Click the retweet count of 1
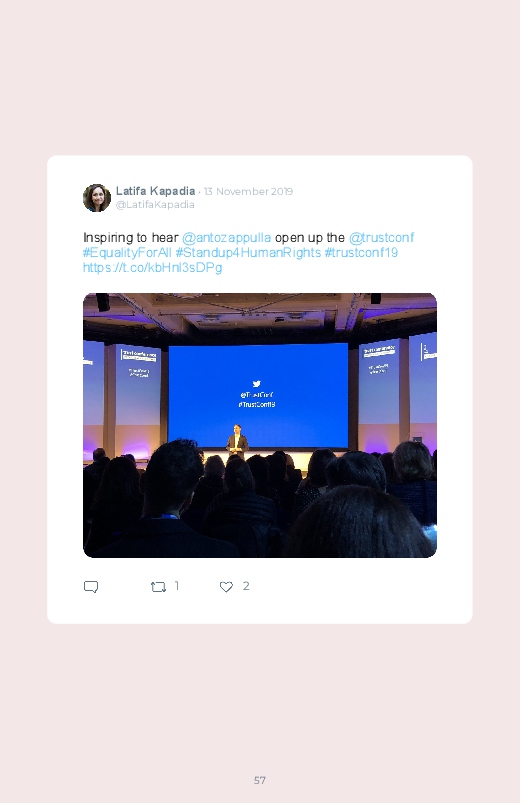Screen dimensions: 520x803 177,586
